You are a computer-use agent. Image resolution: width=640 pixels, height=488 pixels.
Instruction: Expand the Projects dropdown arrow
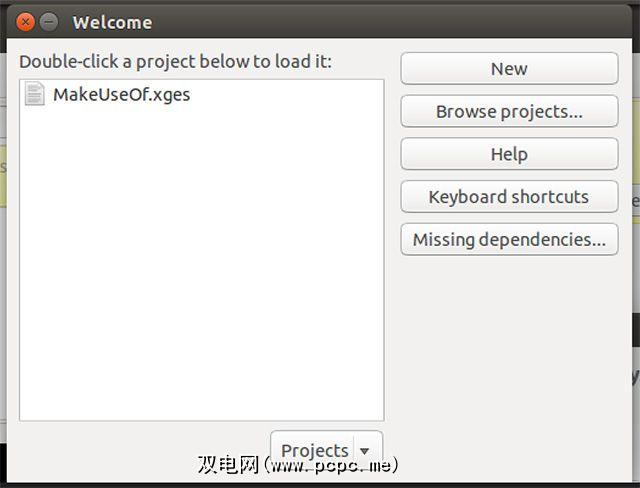367,450
